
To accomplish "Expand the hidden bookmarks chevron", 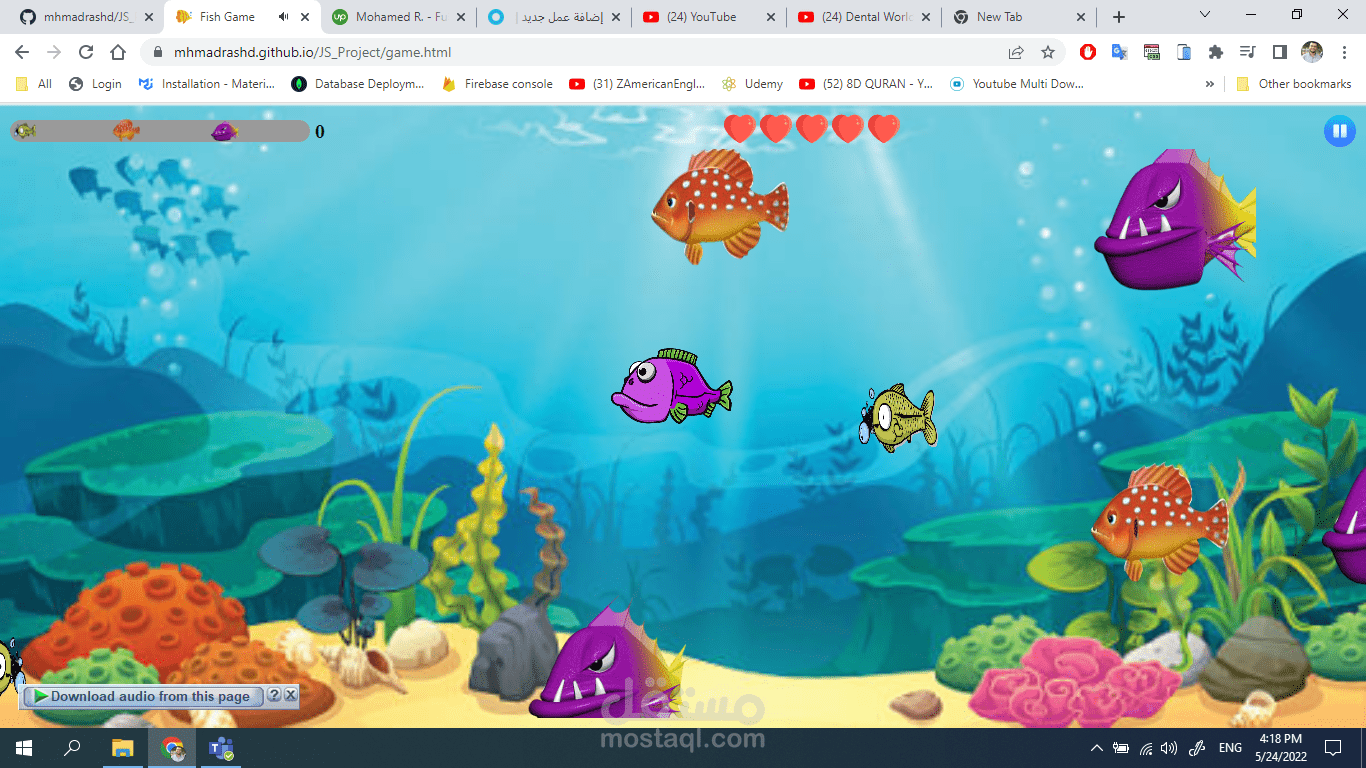I will [1210, 84].
